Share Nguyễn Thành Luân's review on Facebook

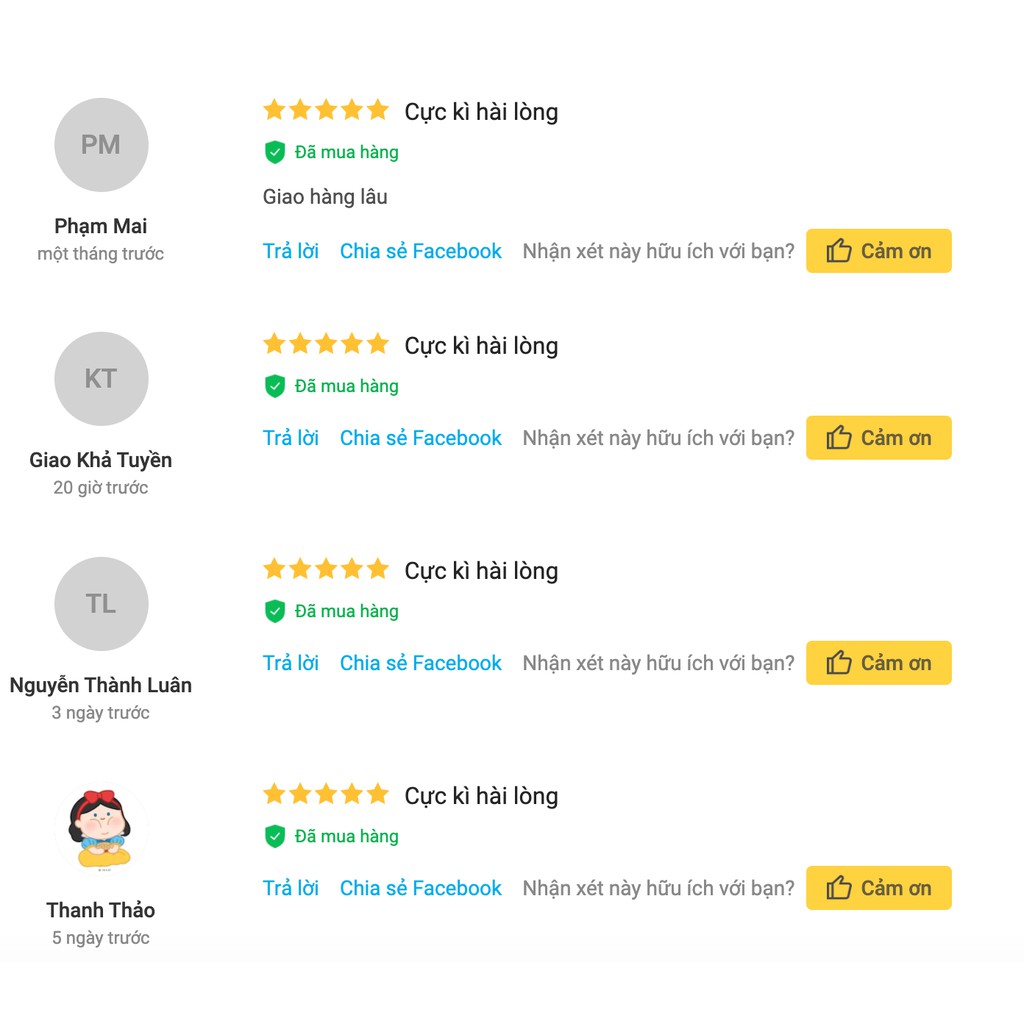[x=420, y=663]
